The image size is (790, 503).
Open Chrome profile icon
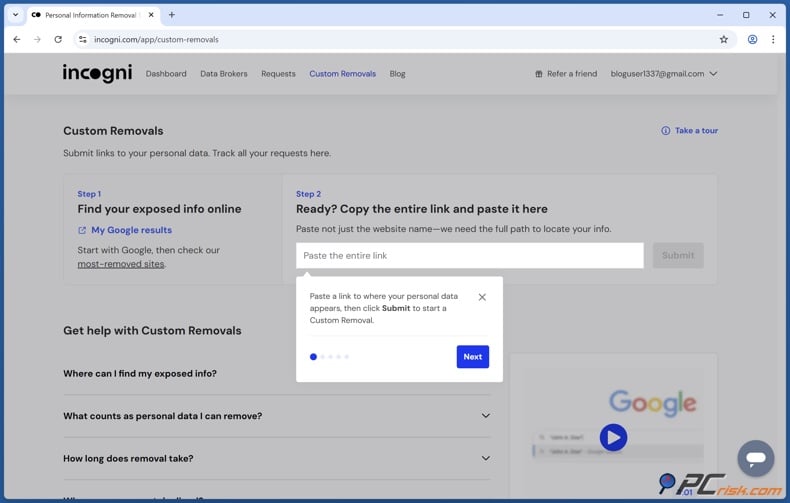pyautogui.click(x=752, y=40)
